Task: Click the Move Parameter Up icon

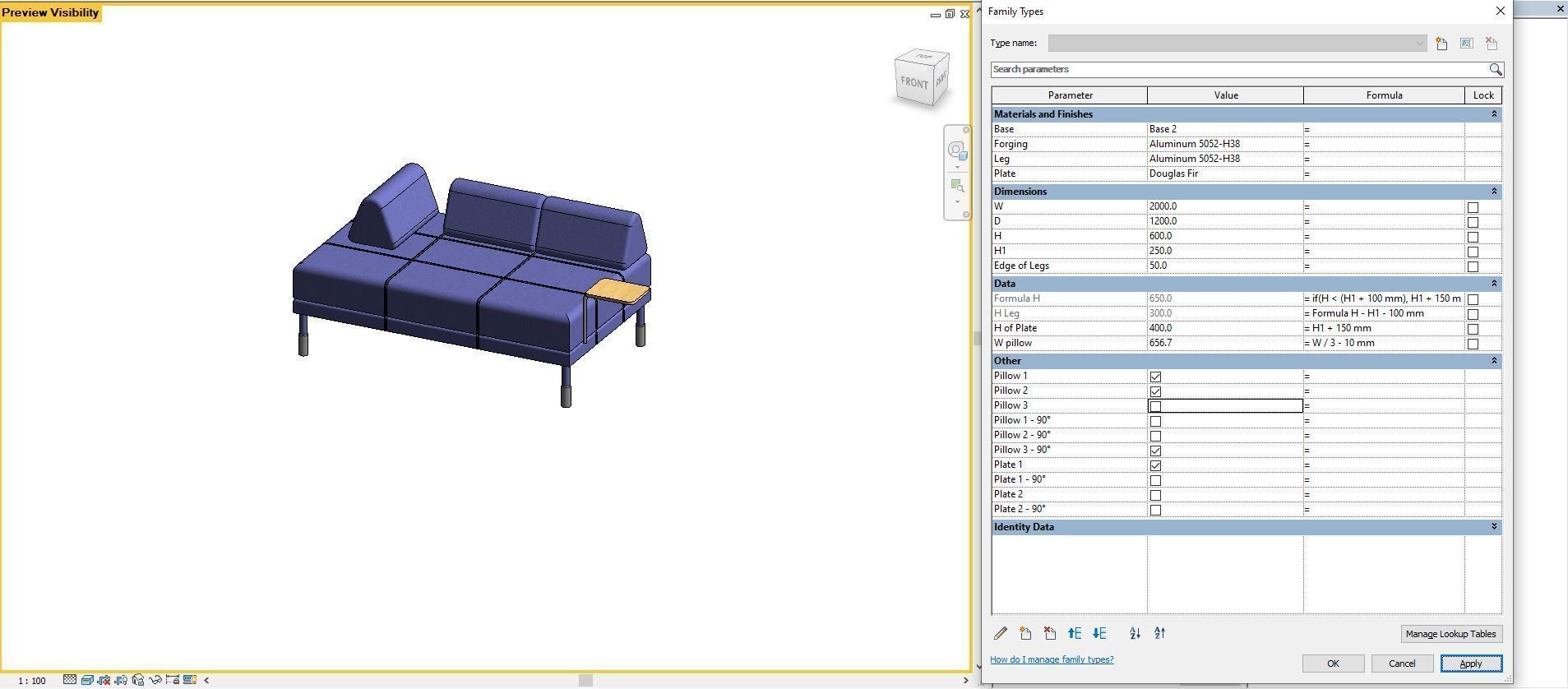Action: tap(1075, 633)
